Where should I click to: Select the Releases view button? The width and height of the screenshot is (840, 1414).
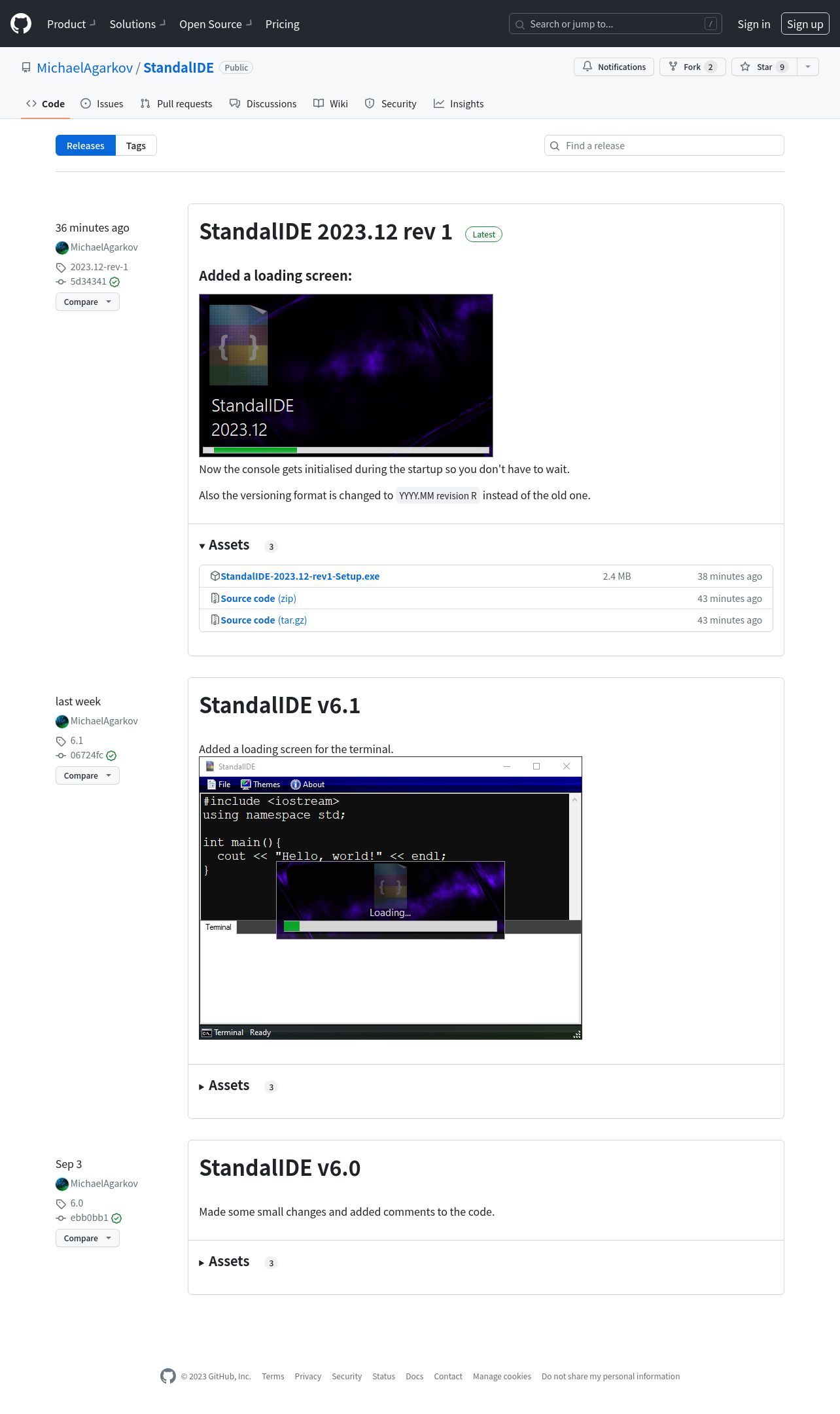click(86, 145)
